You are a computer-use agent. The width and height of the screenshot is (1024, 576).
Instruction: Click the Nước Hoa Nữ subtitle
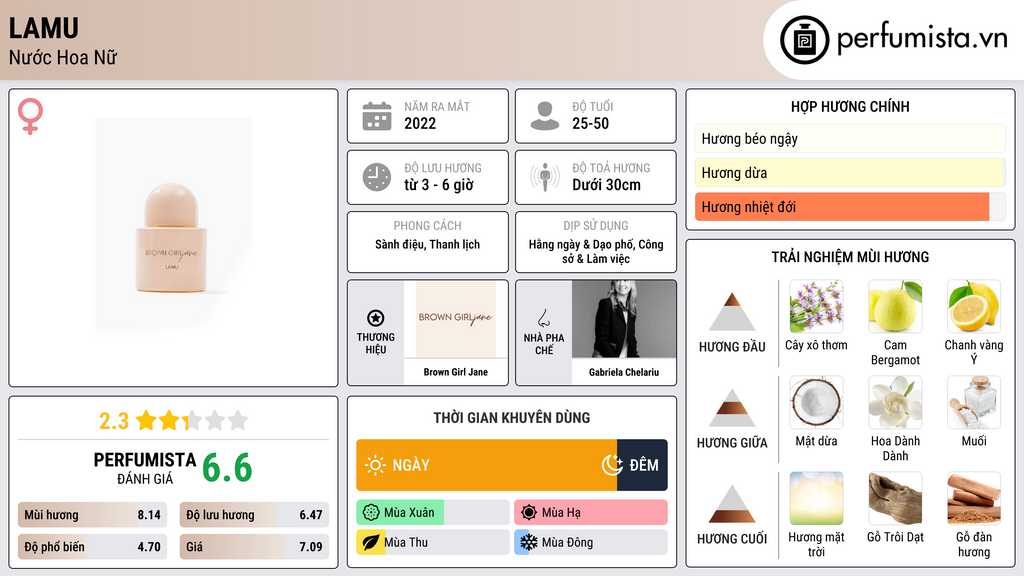(x=63, y=58)
